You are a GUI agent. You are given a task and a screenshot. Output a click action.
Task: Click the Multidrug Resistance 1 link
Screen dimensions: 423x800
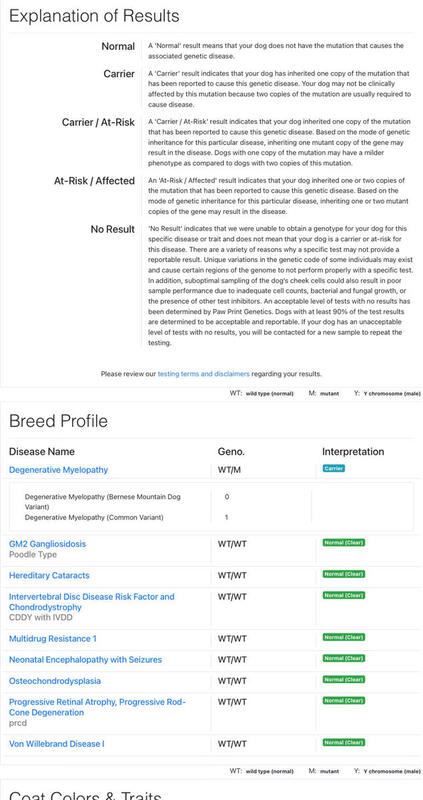point(53,639)
